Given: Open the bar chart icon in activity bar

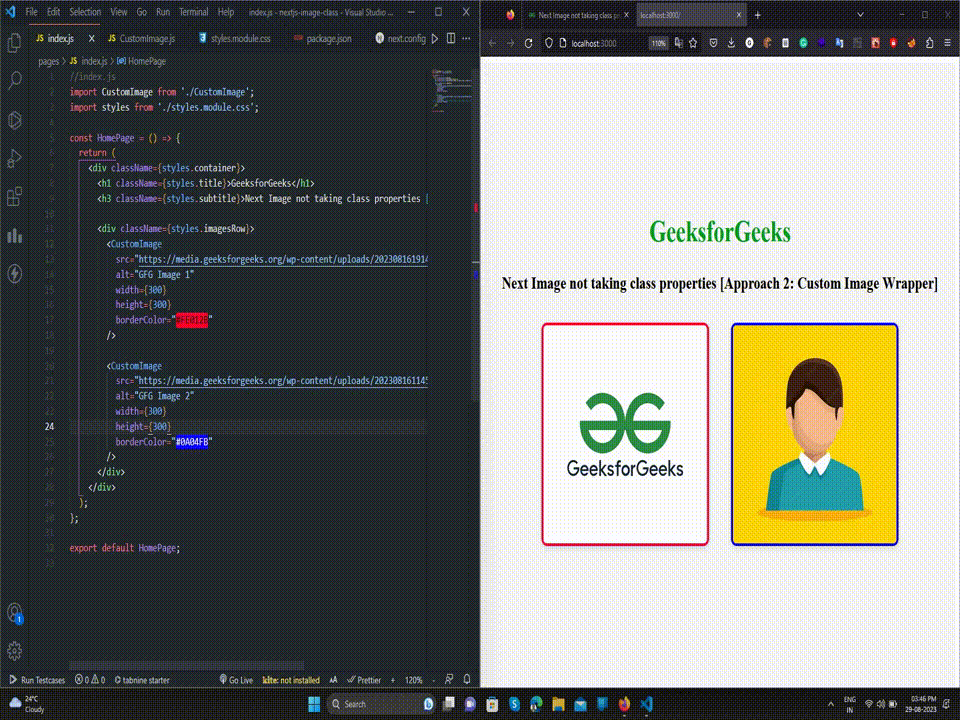Looking at the screenshot, I should [x=14, y=235].
